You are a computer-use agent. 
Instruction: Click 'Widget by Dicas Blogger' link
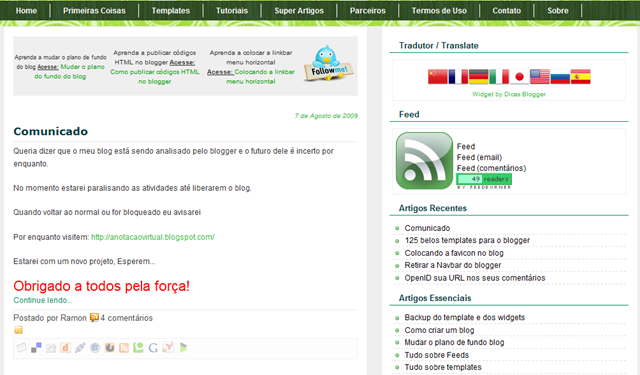pos(509,94)
